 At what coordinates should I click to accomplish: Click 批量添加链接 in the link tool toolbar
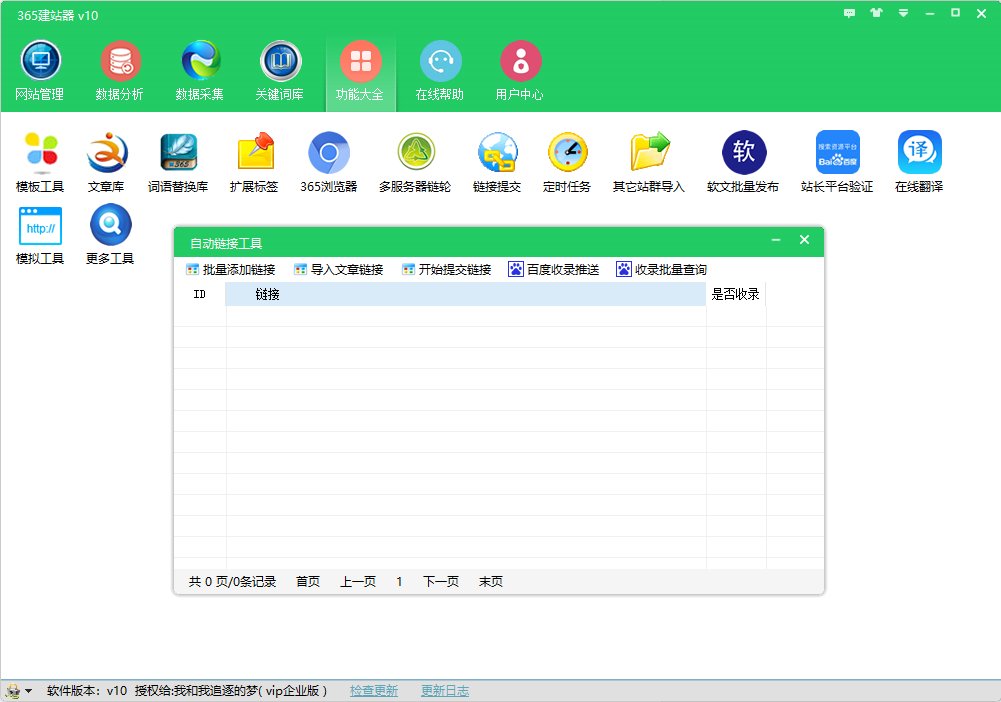point(230,269)
